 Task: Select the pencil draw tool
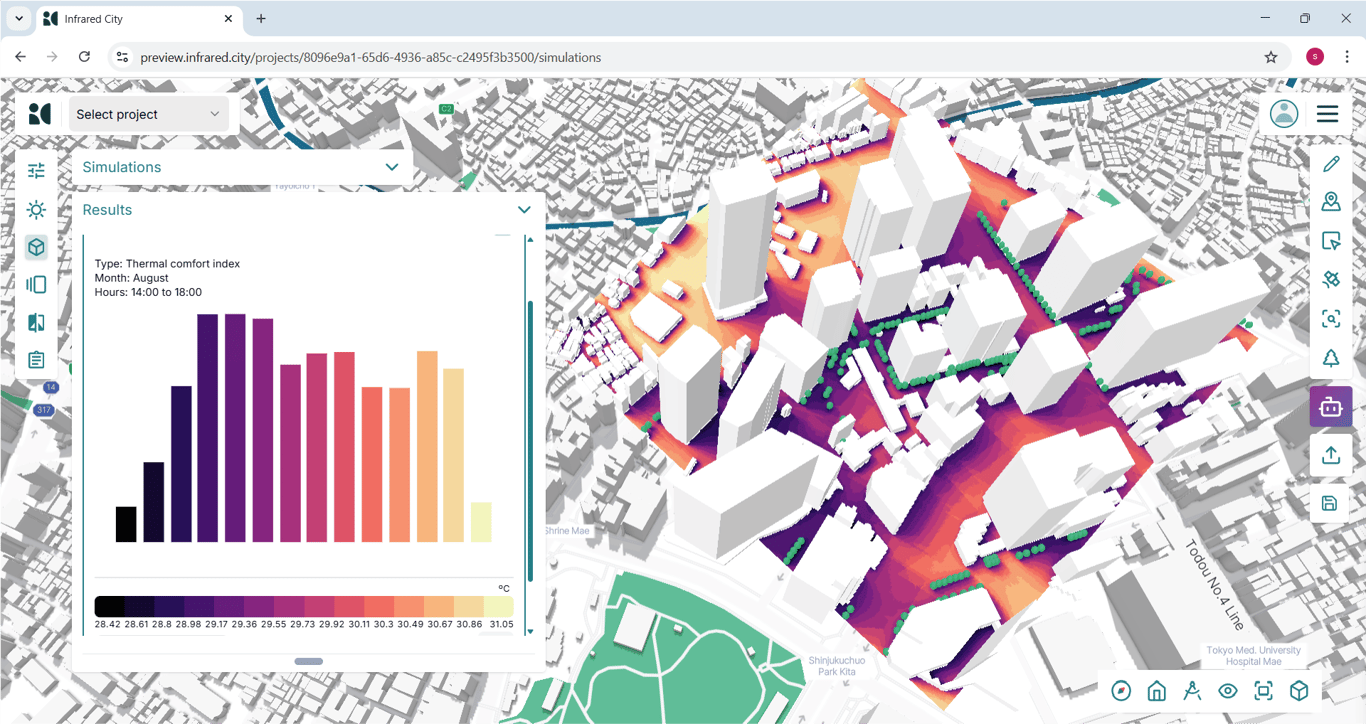click(x=1330, y=164)
